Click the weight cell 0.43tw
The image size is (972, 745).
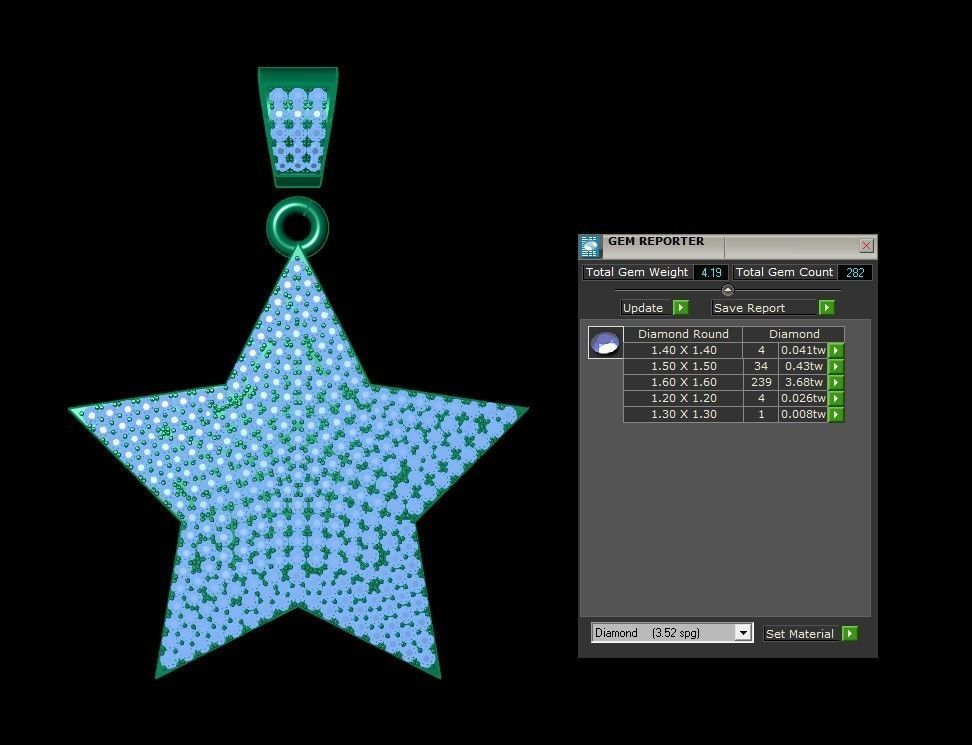803,366
